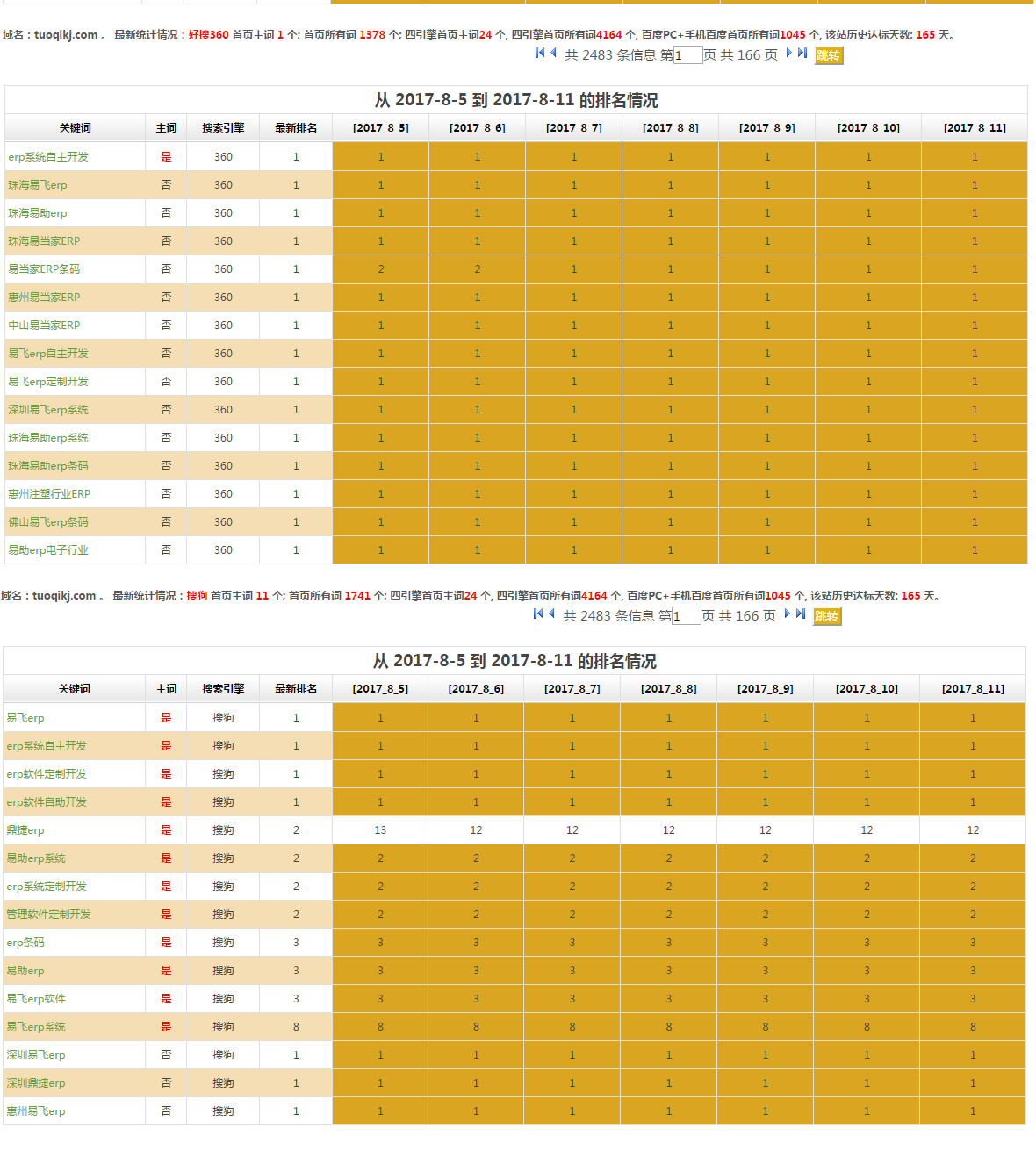
Task: Open the 管理软件定制开发 keyword link
Action: click(49, 915)
